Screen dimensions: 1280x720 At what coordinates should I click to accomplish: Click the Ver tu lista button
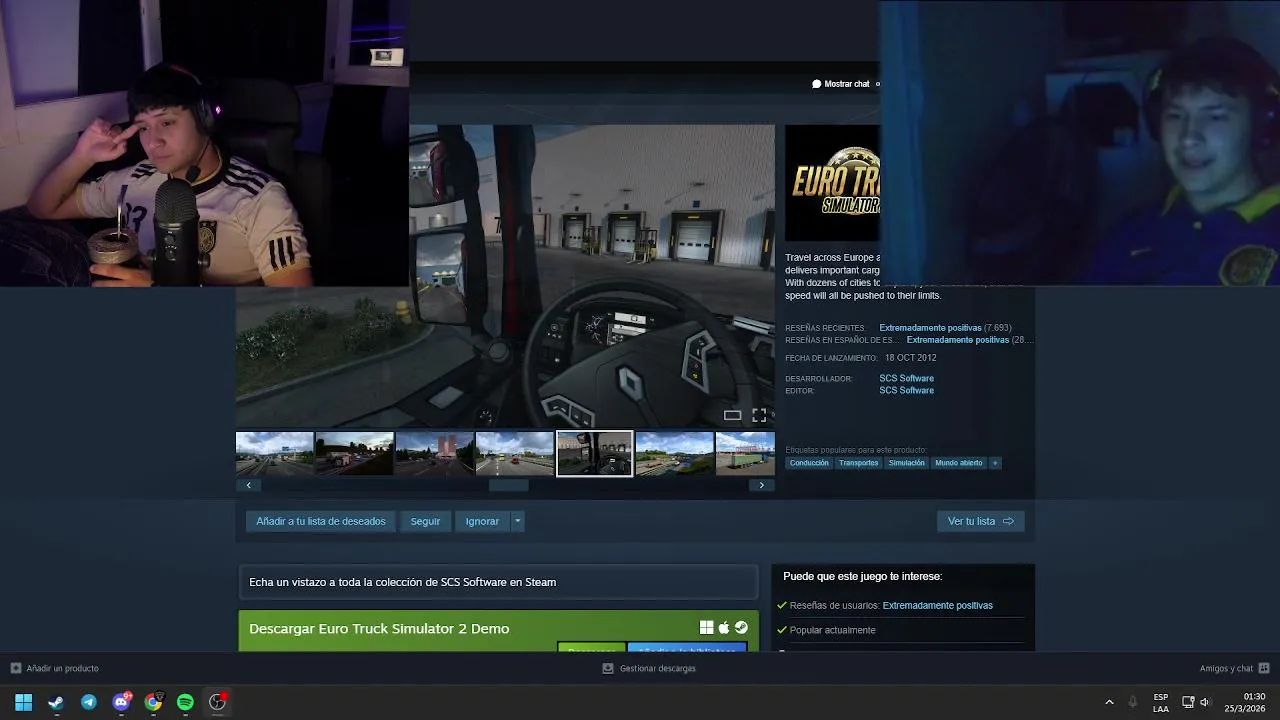[980, 521]
